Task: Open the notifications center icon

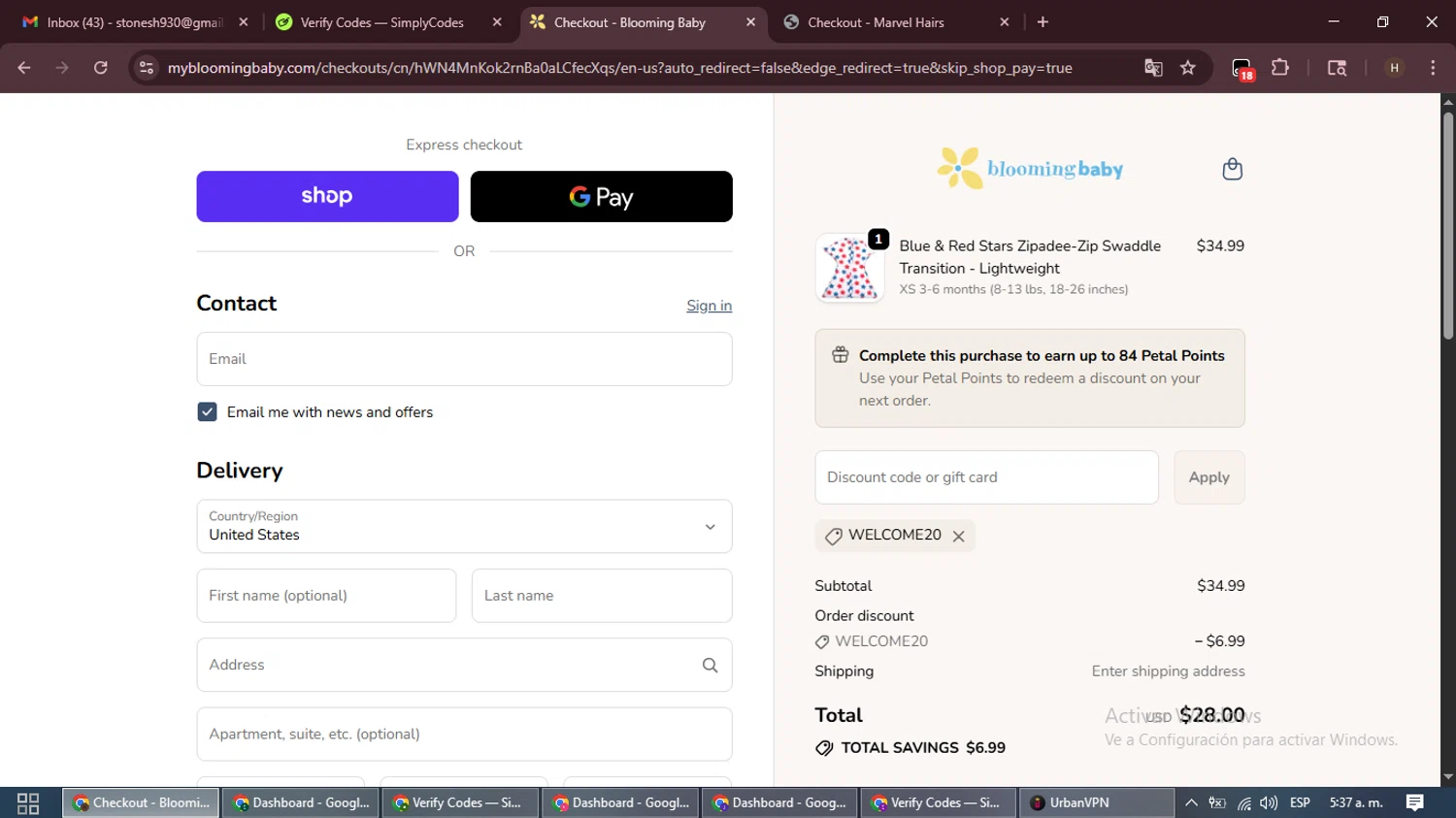Action: [1415, 803]
